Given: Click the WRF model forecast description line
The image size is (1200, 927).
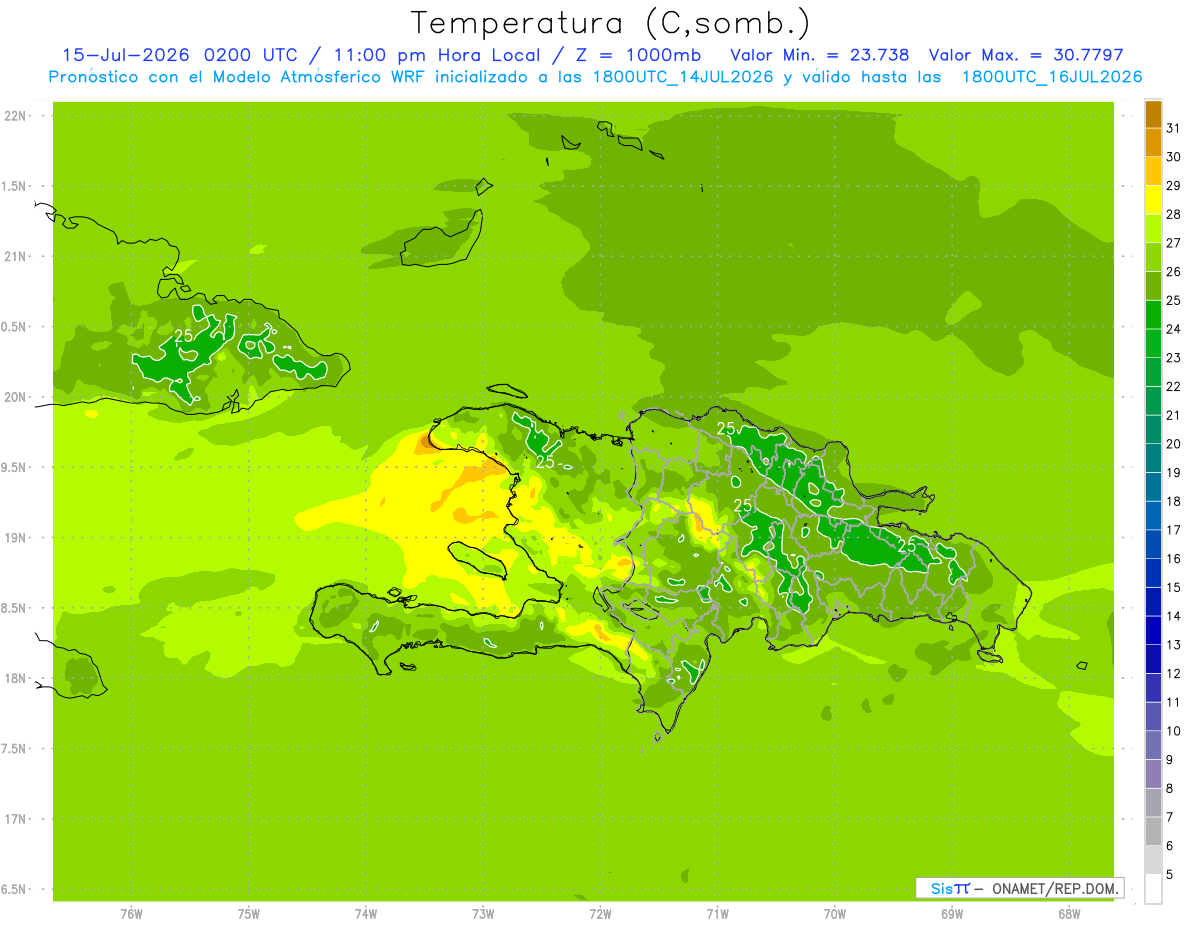Looking at the screenshot, I should [596, 77].
